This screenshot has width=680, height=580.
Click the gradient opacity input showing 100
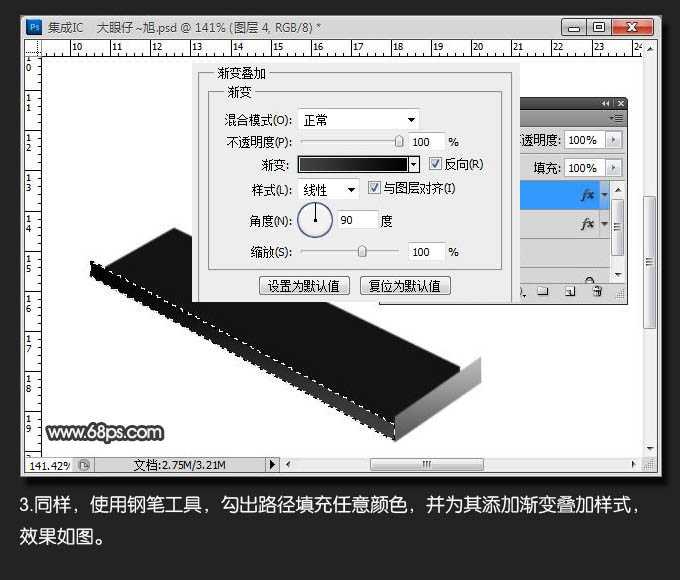click(x=427, y=142)
